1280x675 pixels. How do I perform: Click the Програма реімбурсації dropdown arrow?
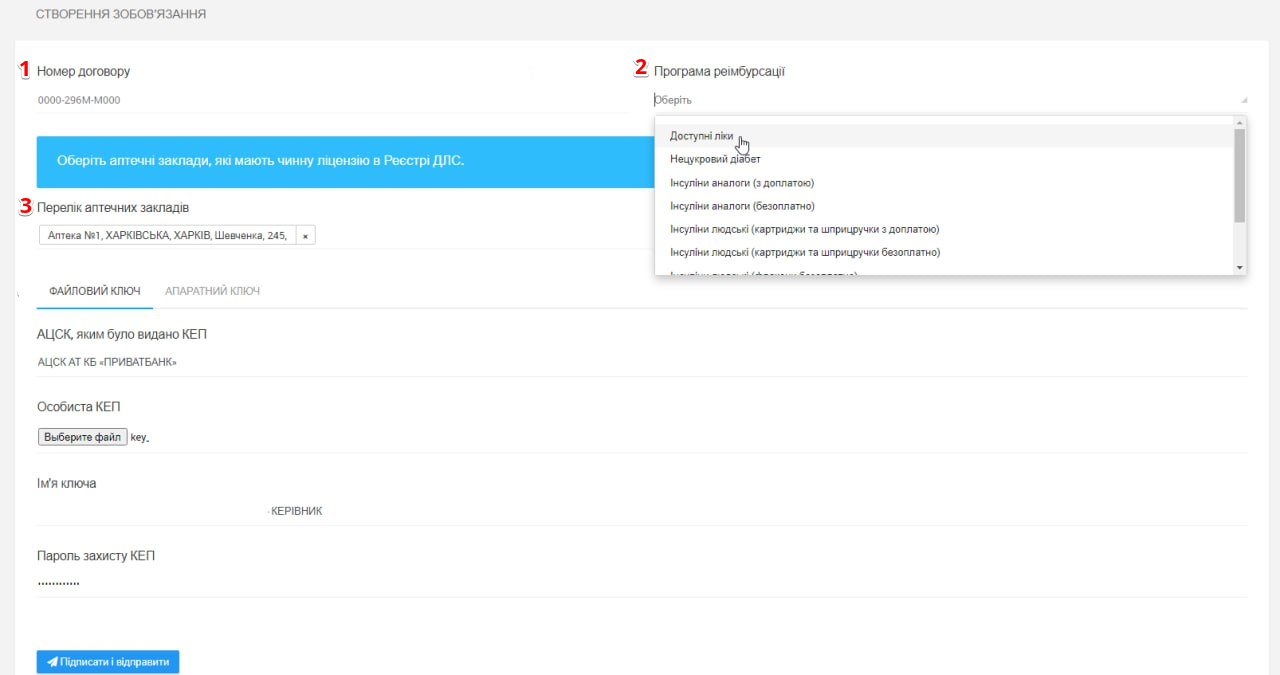[1244, 100]
